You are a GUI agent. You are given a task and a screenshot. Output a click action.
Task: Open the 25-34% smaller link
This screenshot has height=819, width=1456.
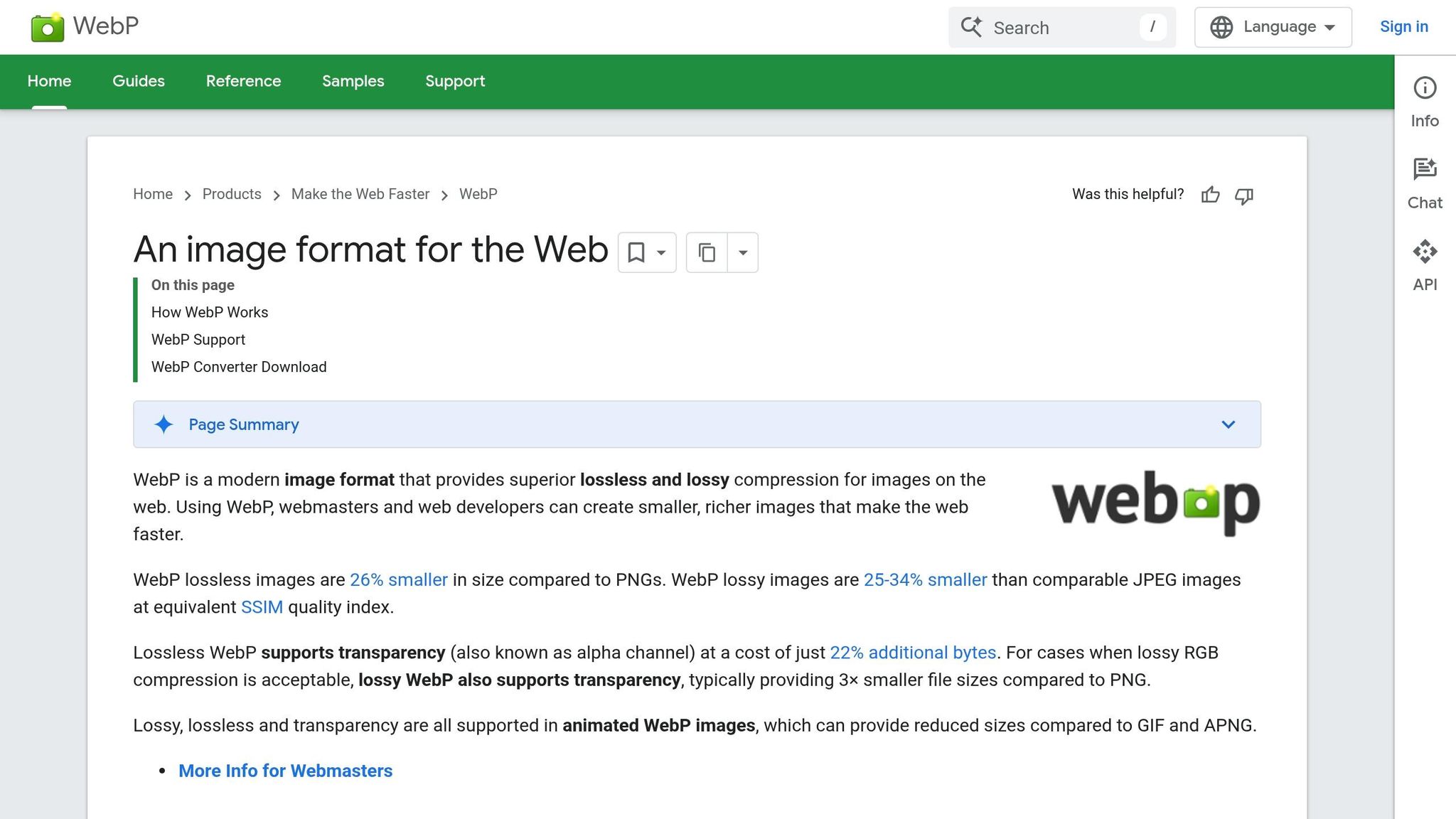(925, 579)
